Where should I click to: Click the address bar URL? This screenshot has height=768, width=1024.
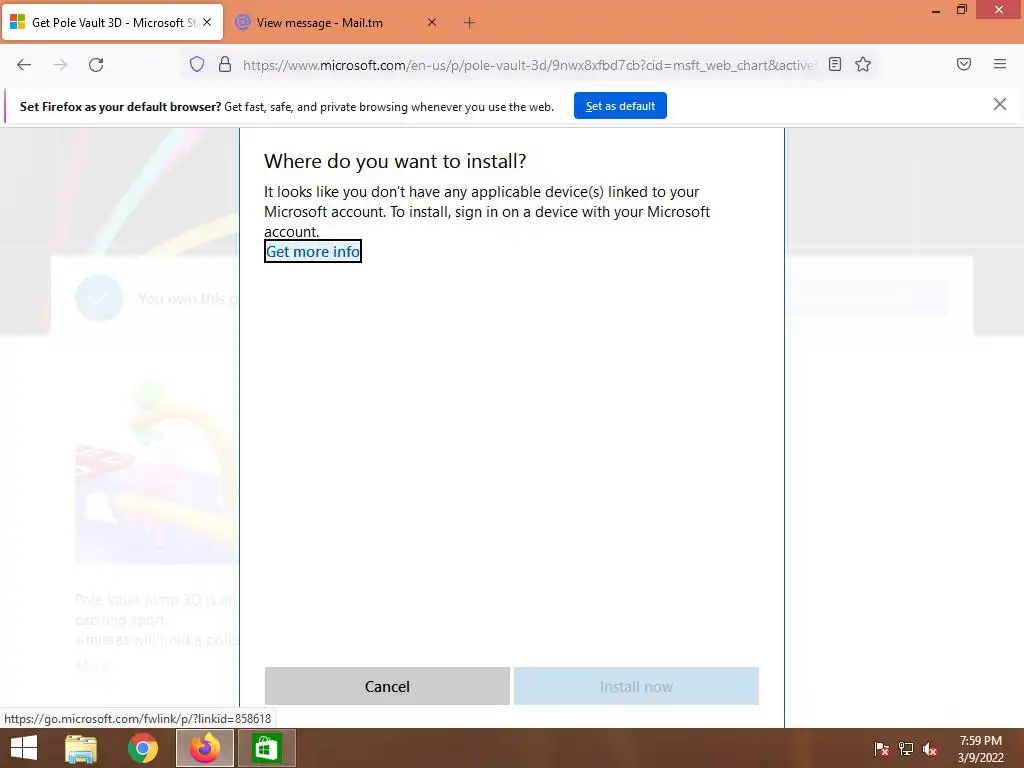529,65
